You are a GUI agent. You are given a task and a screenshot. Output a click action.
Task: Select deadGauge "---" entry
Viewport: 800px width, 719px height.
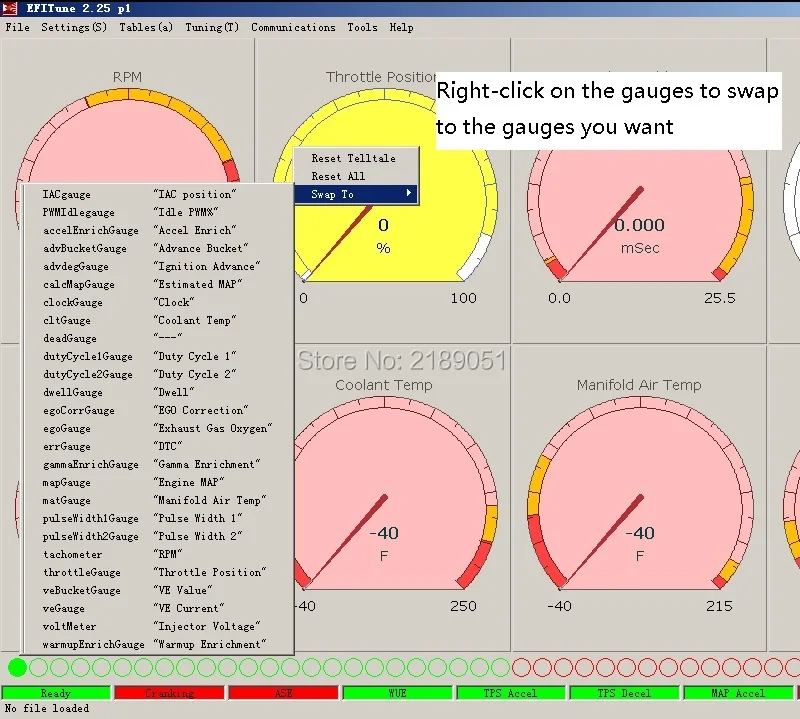coord(157,338)
